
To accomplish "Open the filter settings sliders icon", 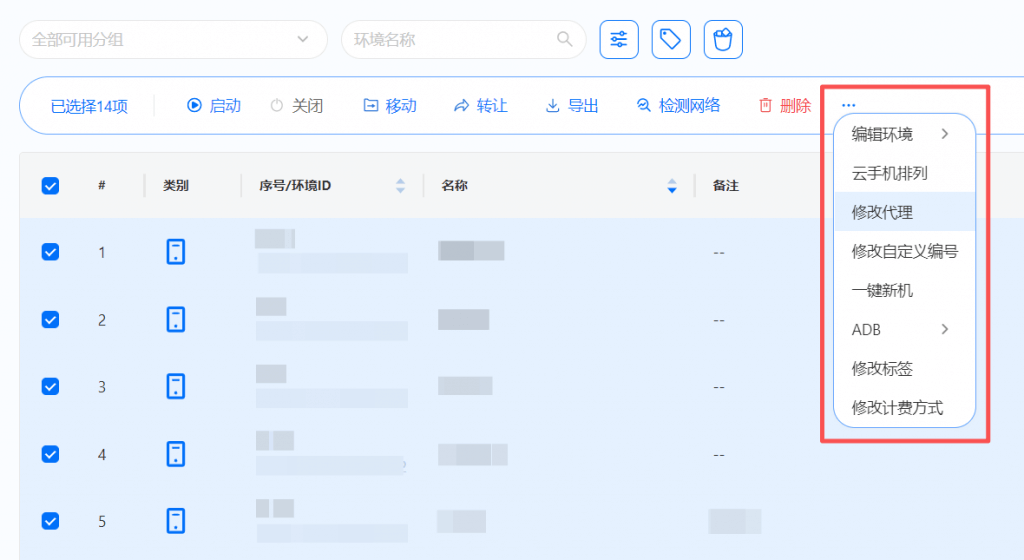I will (619, 40).
